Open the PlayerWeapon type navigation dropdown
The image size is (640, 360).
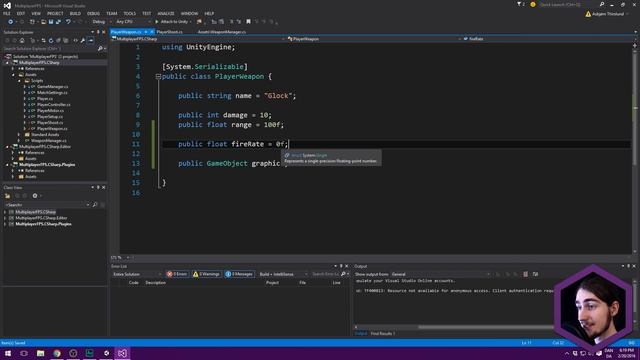pos(374,39)
